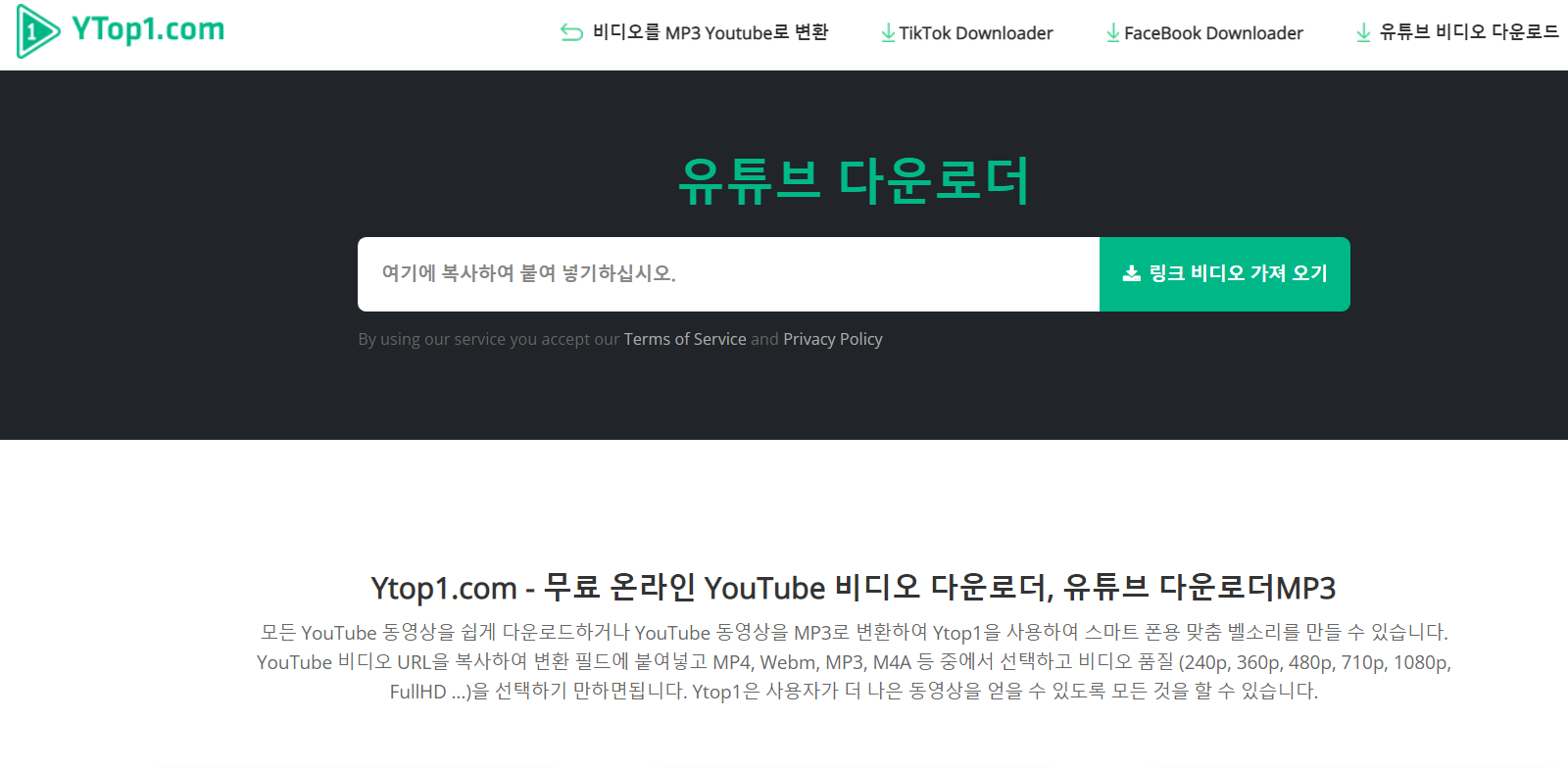Click the 유튜브 다운로더 green heading

click(854, 181)
